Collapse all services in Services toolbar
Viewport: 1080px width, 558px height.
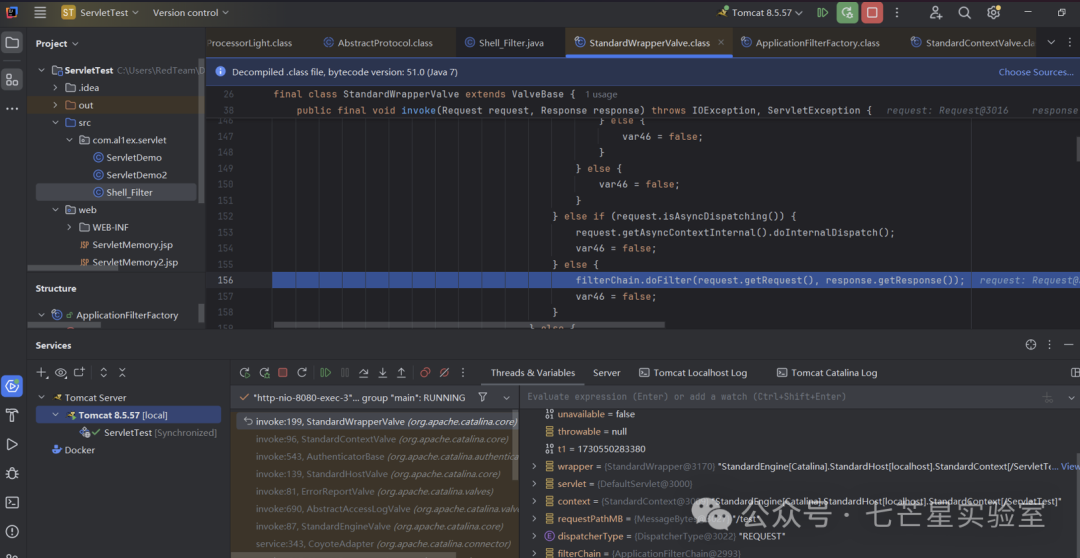click(122, 373)
